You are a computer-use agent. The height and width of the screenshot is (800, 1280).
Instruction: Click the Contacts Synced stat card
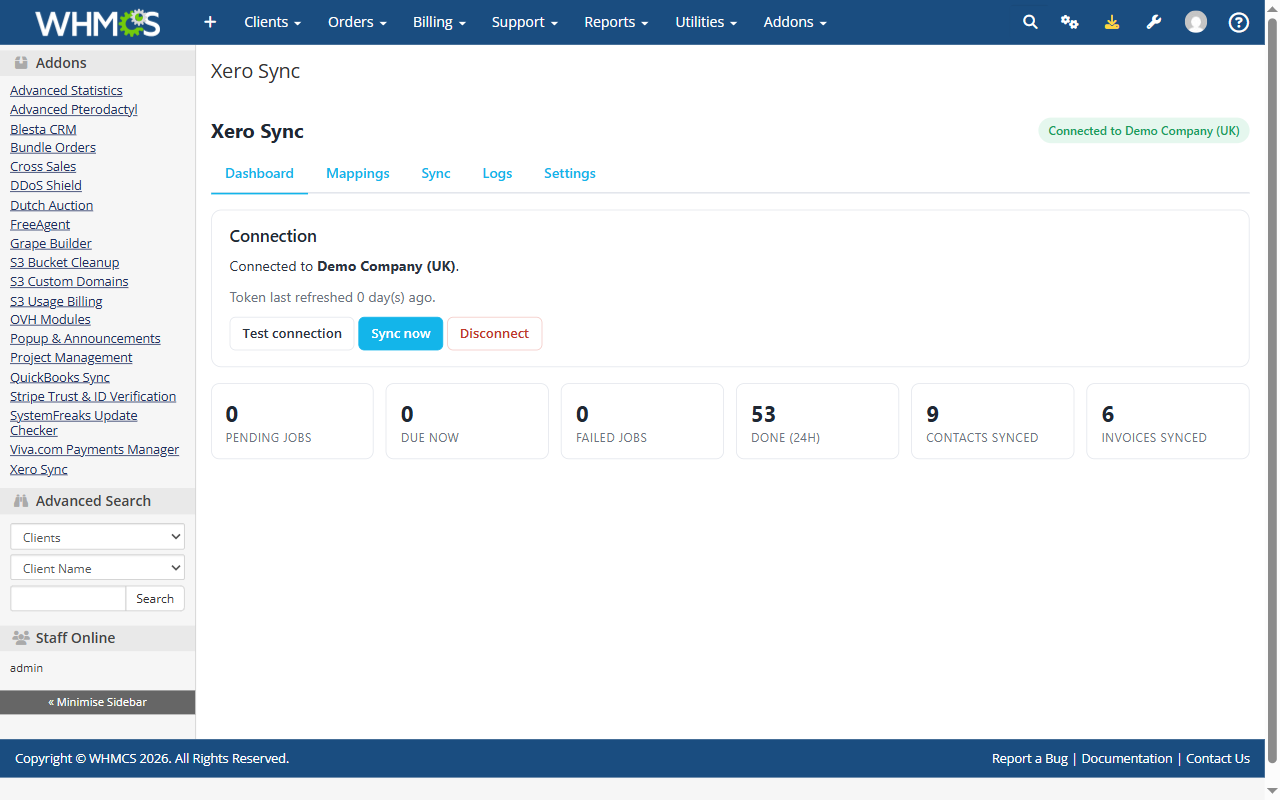point(993,421)
